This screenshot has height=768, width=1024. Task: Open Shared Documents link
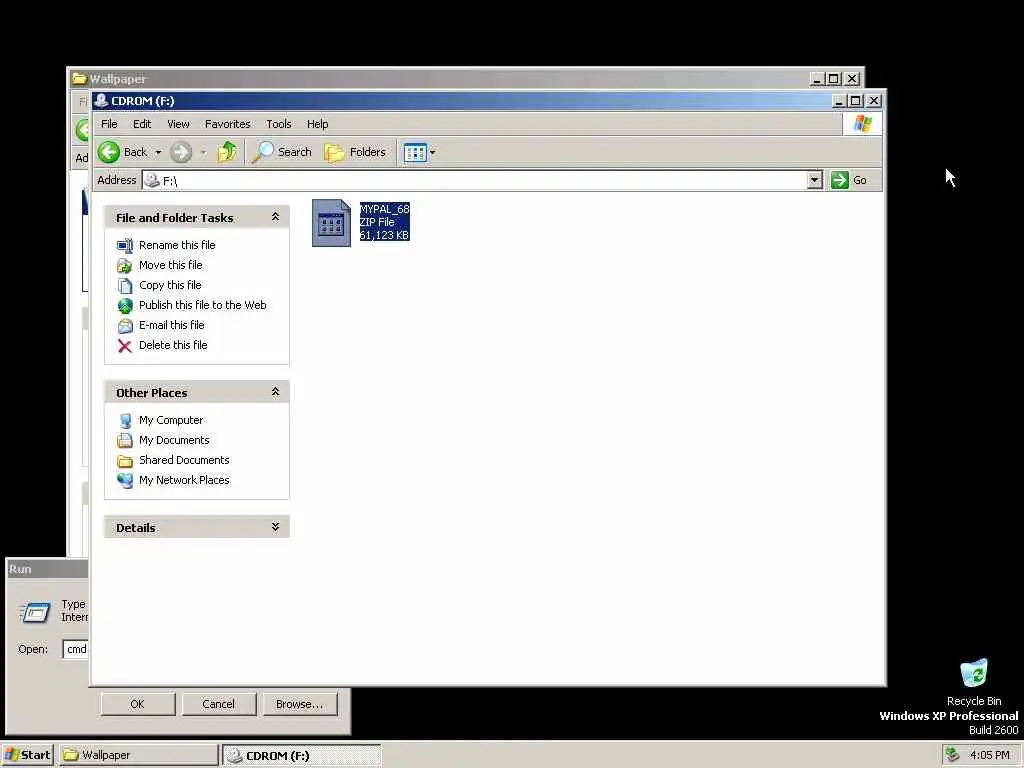184,460
